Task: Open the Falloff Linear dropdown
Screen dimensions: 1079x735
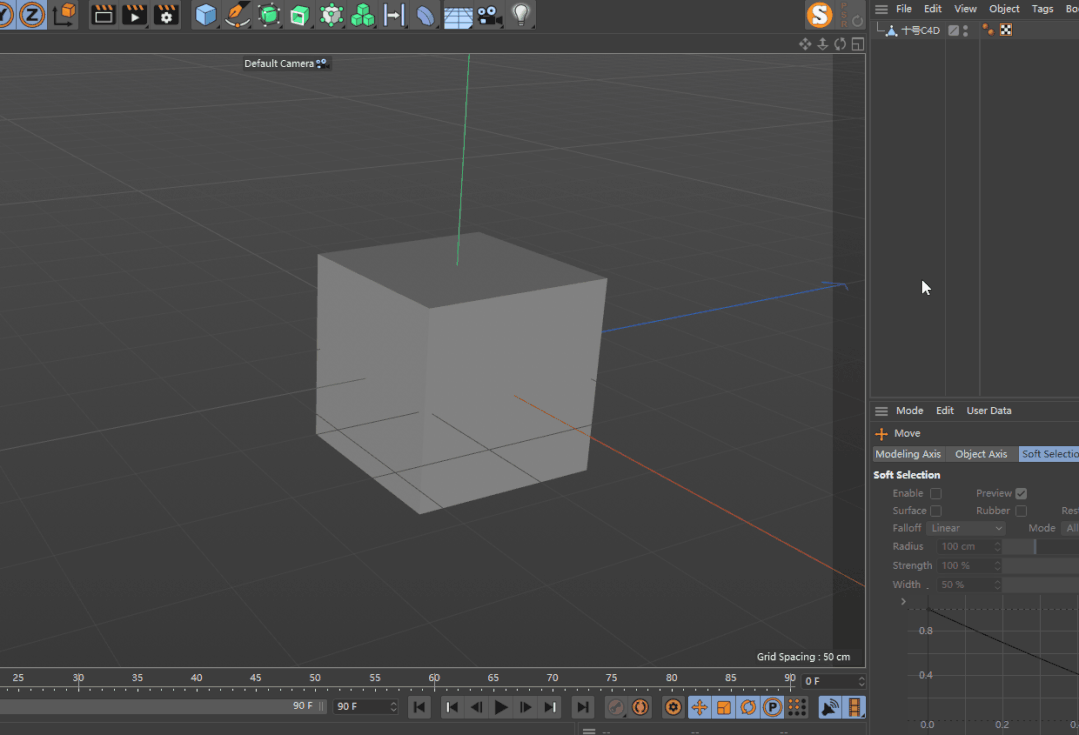Action: (x=966, y=528)
